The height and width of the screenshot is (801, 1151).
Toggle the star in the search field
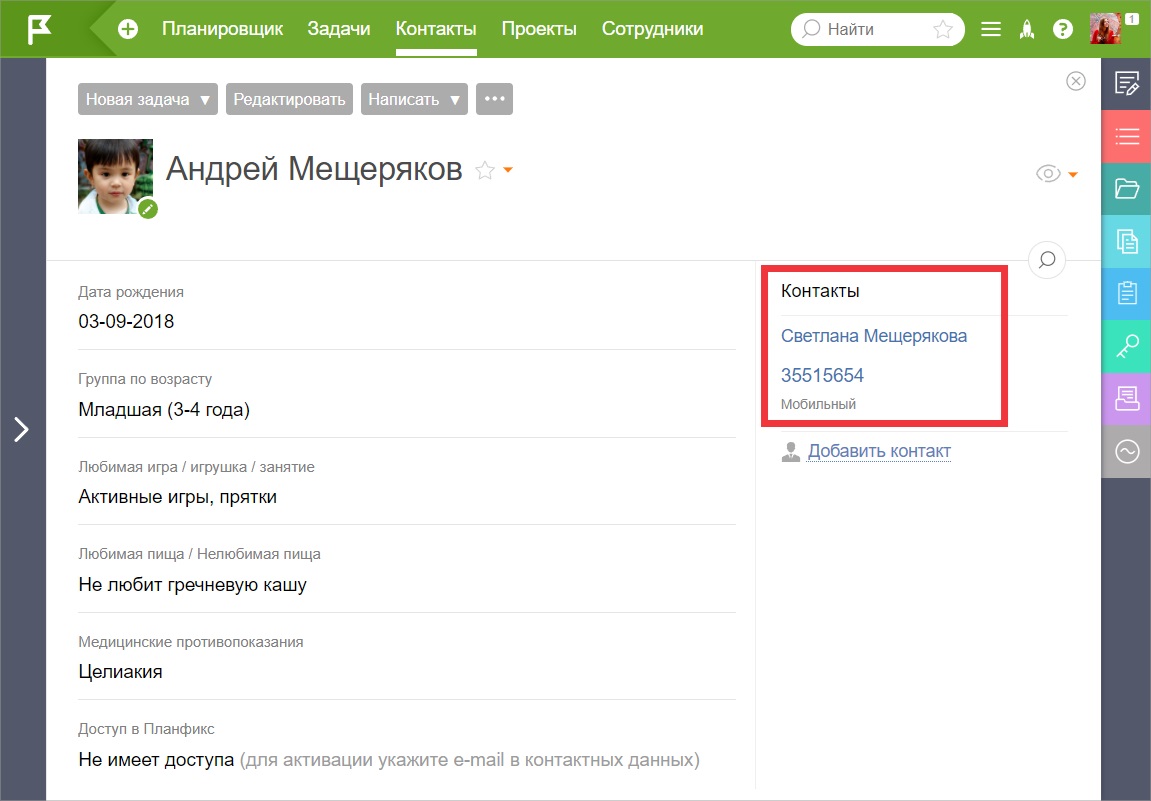pyautogui.click(x=943, y=29)
